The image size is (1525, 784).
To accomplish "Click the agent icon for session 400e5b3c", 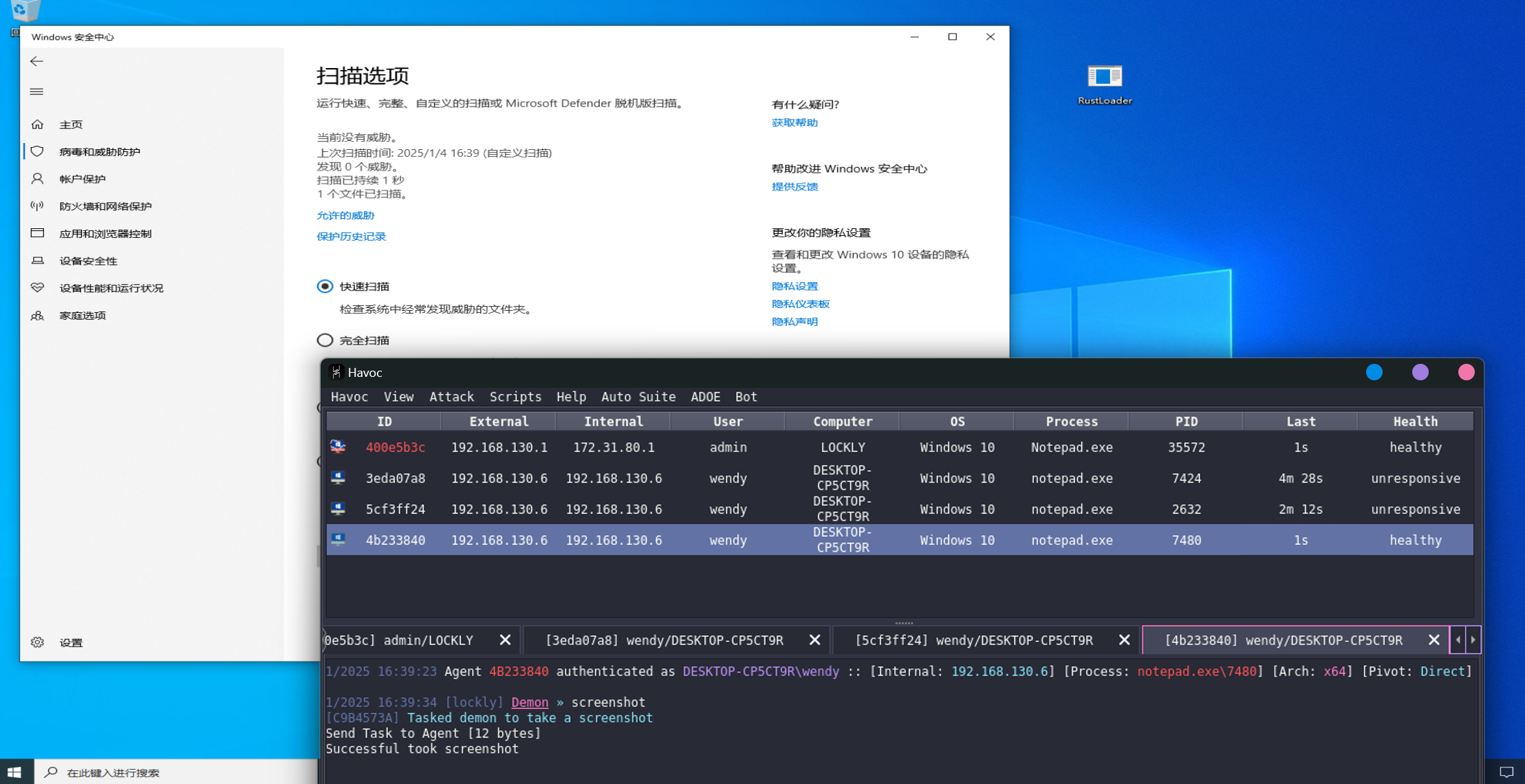I will 338,447.
